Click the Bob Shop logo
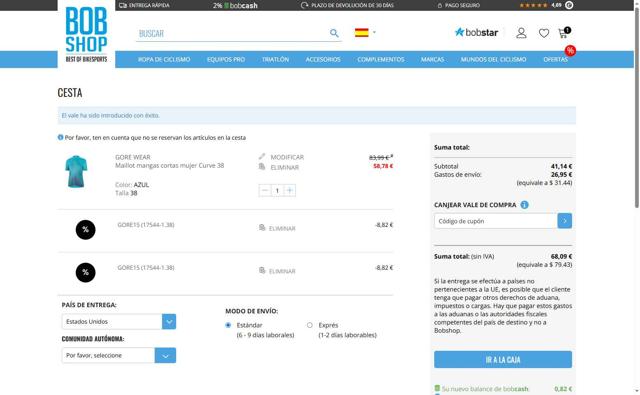Viewport: 640px width, 395px height. 86,35
